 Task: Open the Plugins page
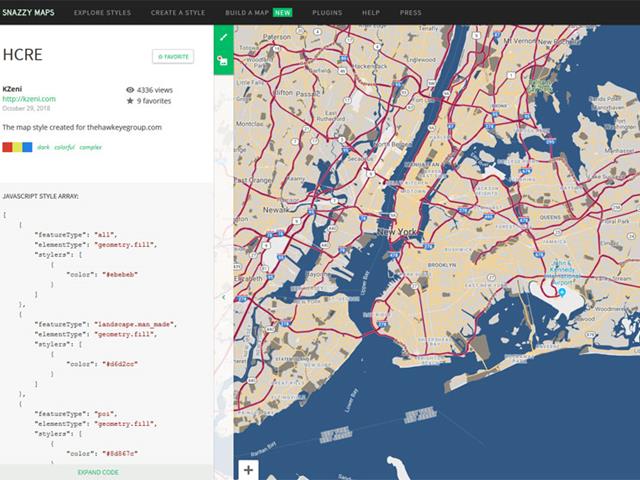point(327,13)
